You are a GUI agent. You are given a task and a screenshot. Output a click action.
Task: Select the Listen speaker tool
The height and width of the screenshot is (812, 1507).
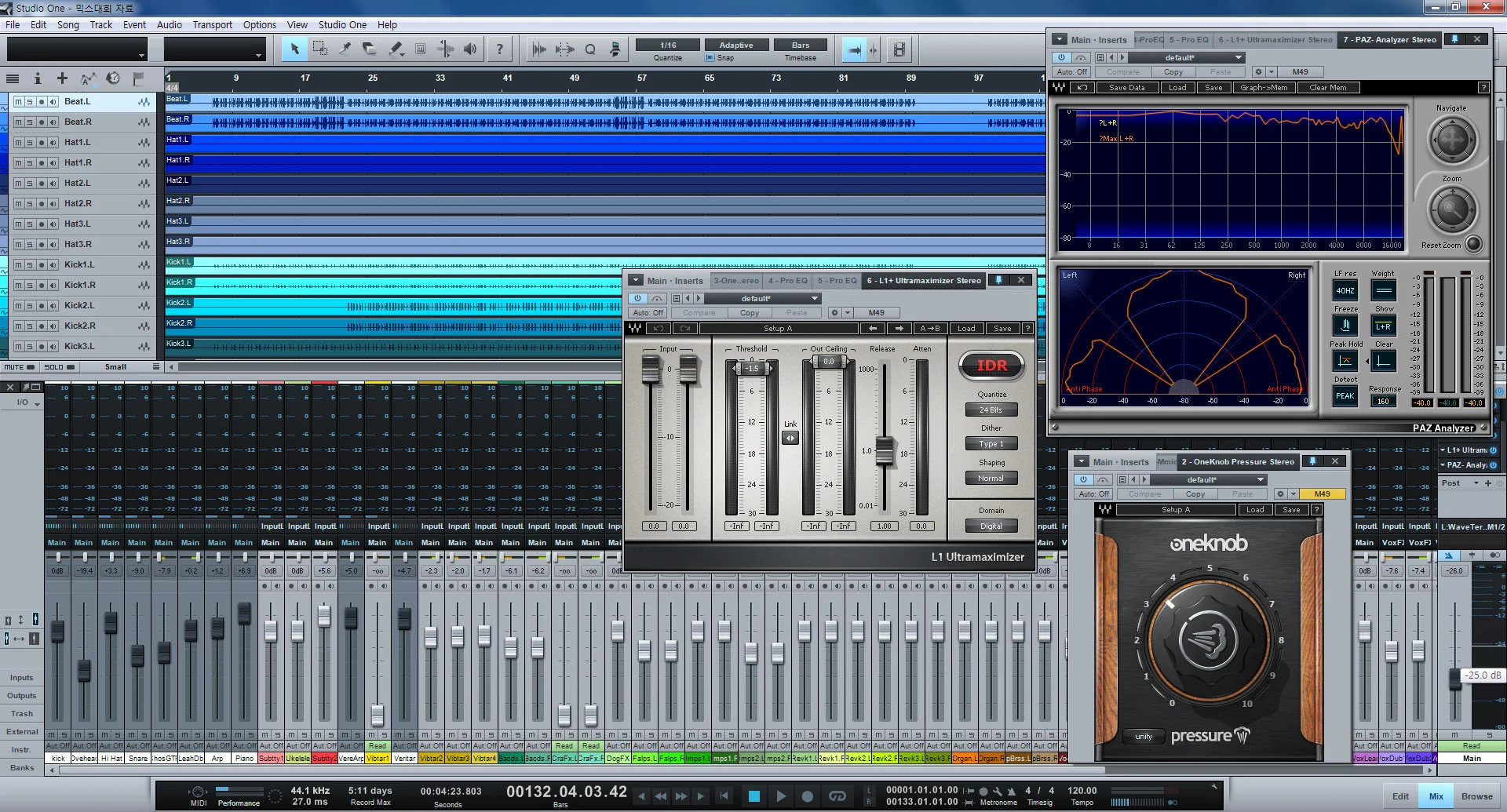click(x=470, y=49)
